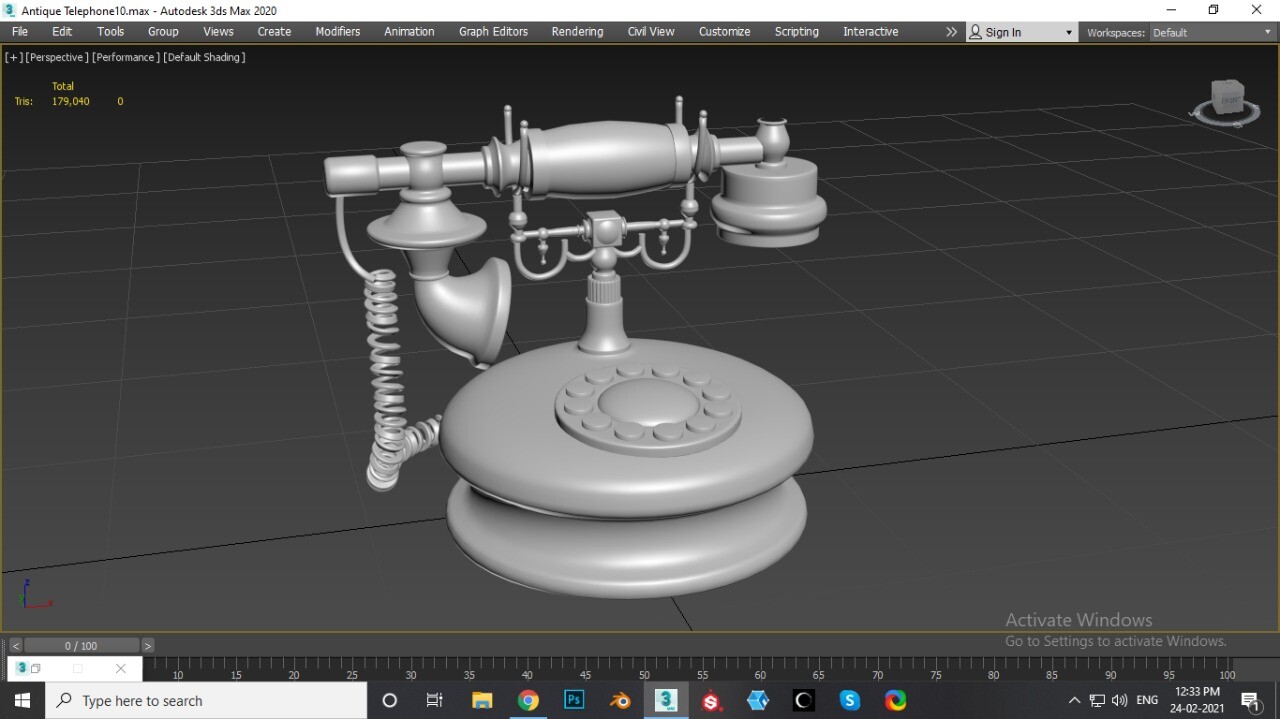1280x719 pixels.
Task: Click the volume speaker icon
Action: click(1119, 701)
